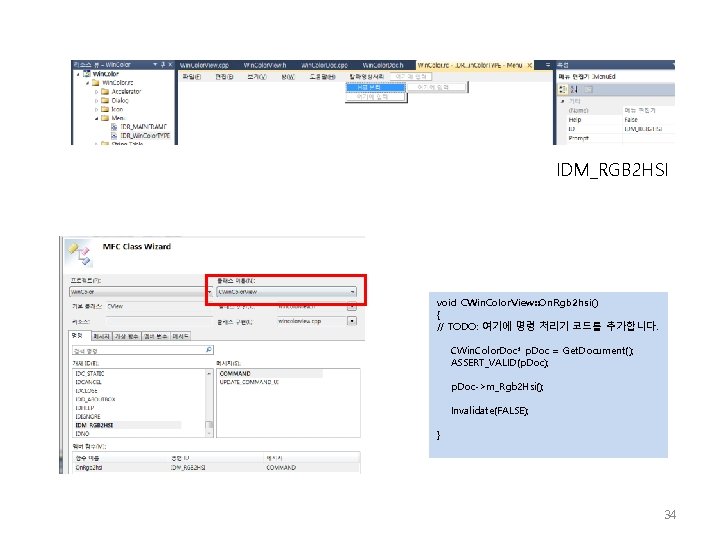Image resolution: width=720 pixels, height=540 pixels.
Task: Collapse the Menu folder in the resource tree
Action: click(x=96, y=118)
